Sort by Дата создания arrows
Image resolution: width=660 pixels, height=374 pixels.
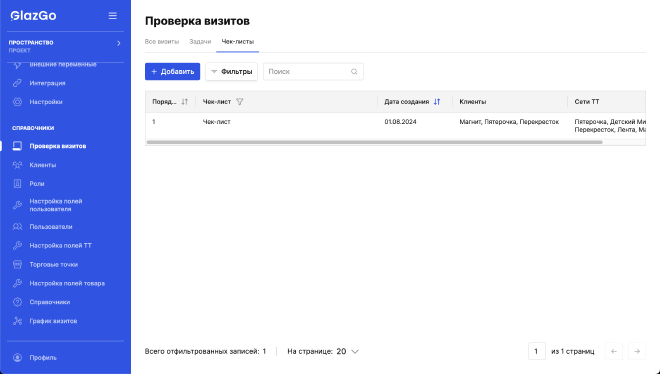(437, 102)
